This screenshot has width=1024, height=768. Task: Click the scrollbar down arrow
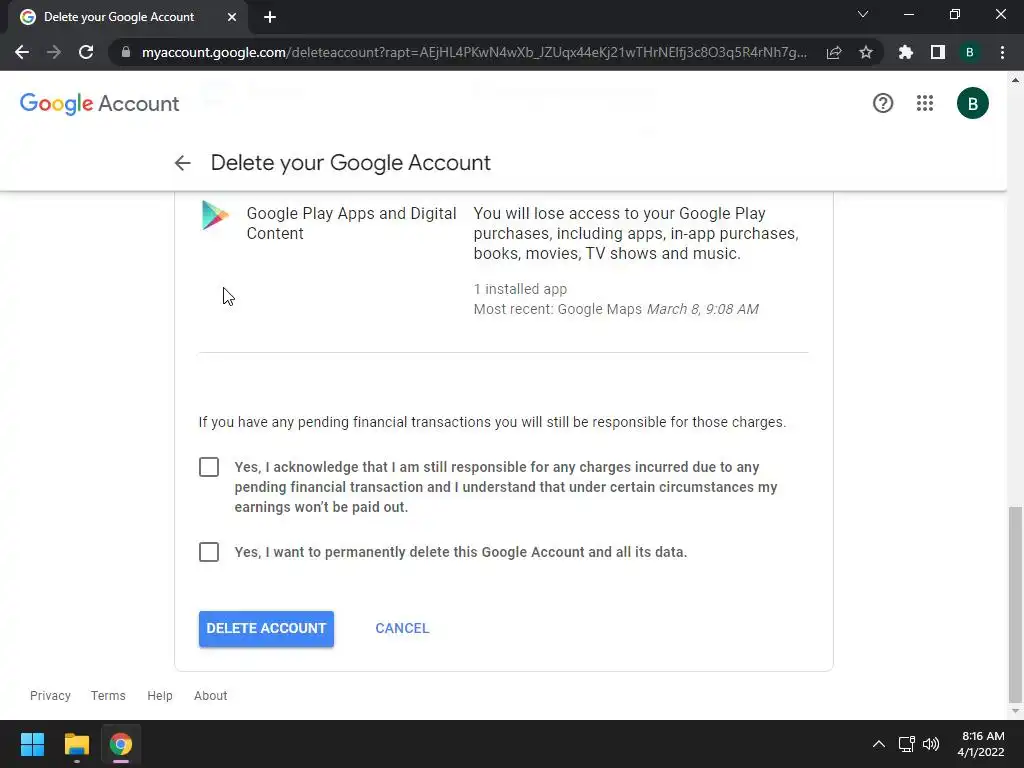point(1015,711)
